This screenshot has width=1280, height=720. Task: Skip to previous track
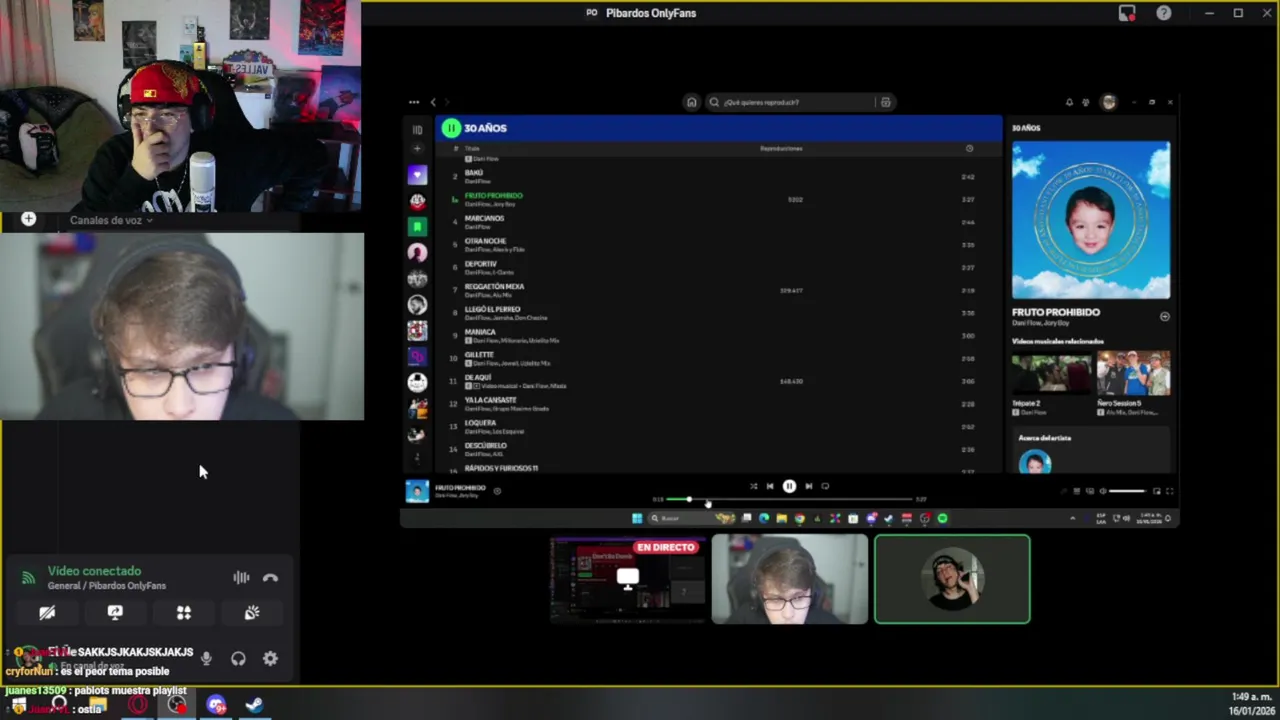[x=770, y=486]
